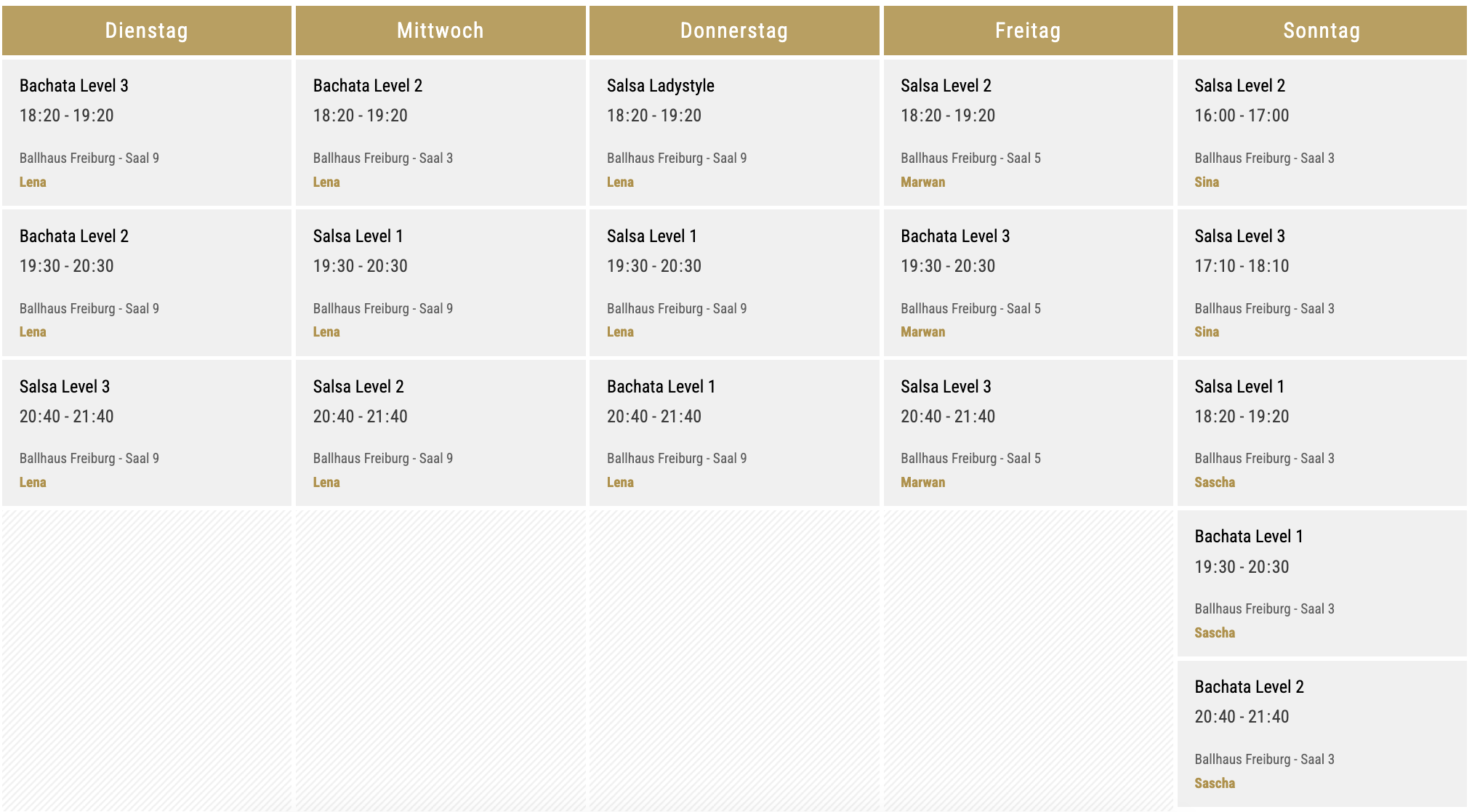Open Tuesday's Bachata Level 3 class
Image resolution: width=1472 pixels, height=812 pixels.
(x=74, y=86)
